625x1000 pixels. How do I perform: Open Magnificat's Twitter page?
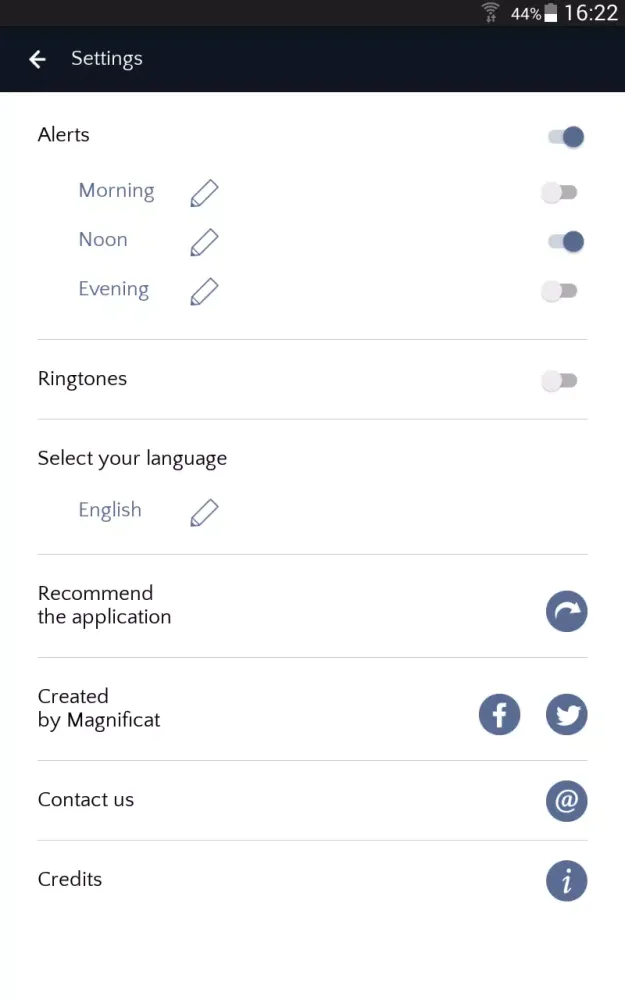566,714
